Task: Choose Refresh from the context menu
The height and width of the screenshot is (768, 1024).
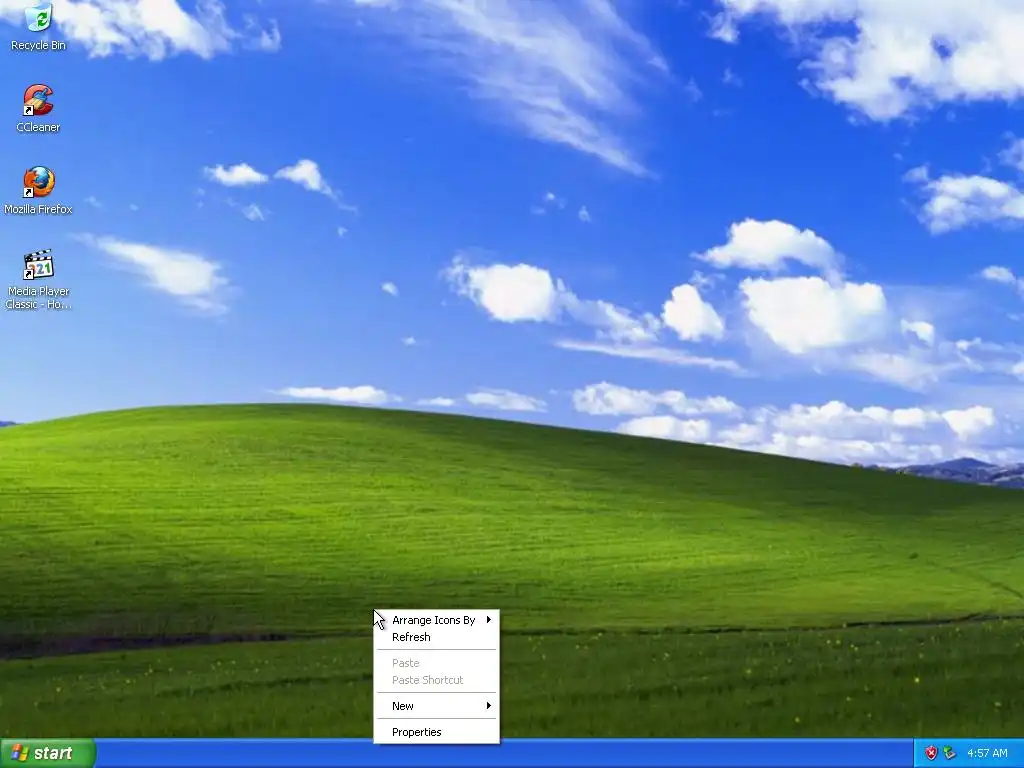Action: coord(436,637)
